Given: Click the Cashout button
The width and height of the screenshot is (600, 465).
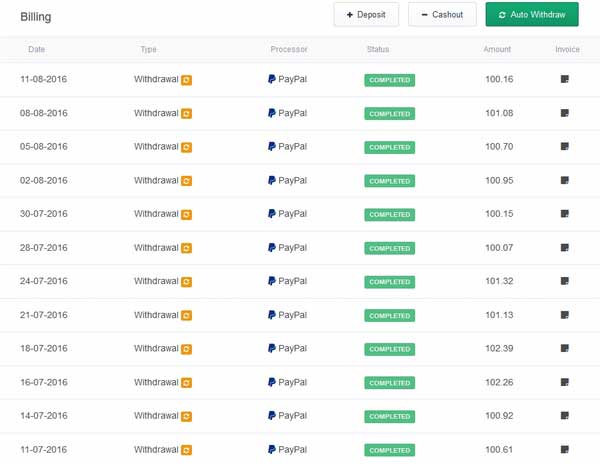Looking at the screenshot, I should pyautogui.click(x=442, y=15).
